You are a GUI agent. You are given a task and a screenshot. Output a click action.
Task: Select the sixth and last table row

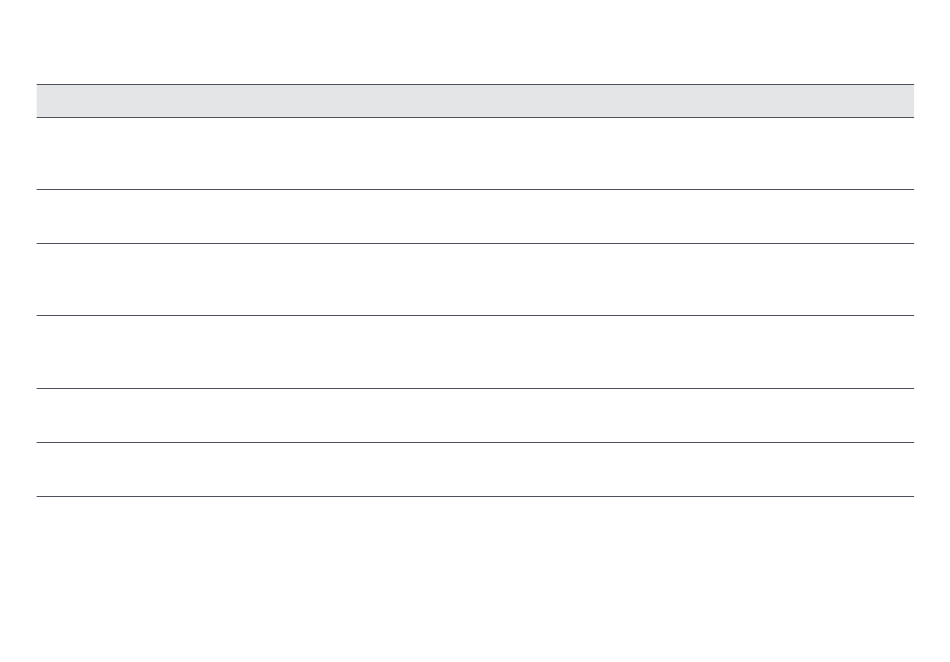[x=475, y=469]
